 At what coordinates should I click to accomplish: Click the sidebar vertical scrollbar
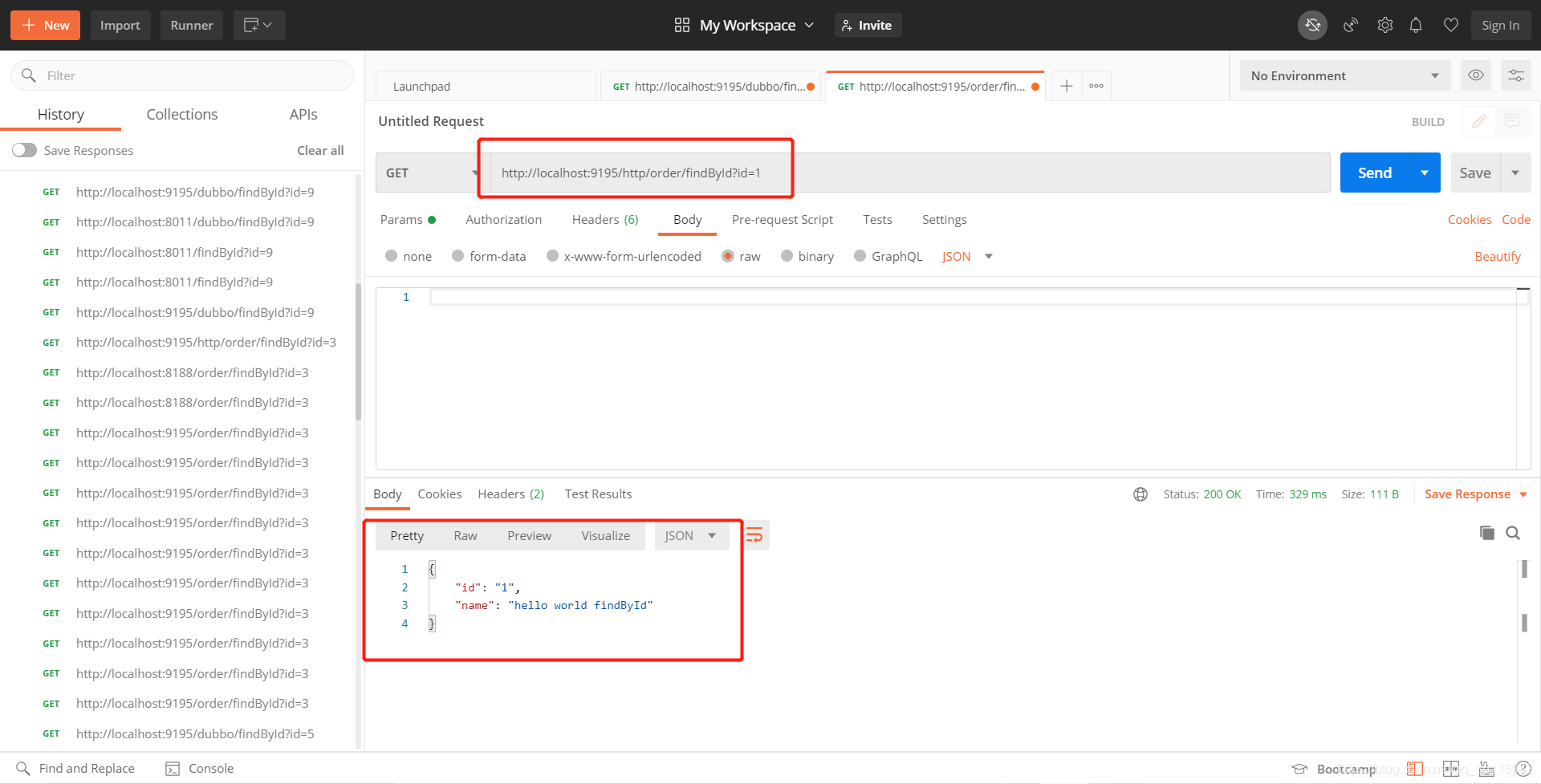pos(358,352)
